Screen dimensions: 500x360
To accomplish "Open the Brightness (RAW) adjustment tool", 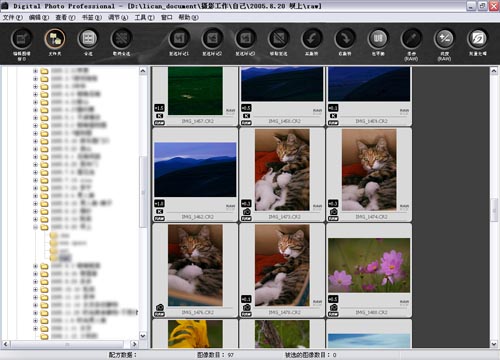I will (444, 39).
